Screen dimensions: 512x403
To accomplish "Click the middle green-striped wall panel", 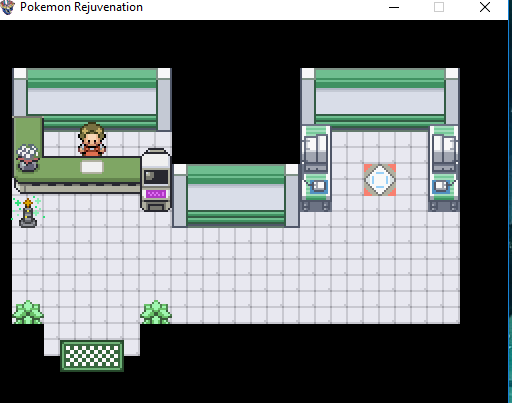I will tap(236, 196).
